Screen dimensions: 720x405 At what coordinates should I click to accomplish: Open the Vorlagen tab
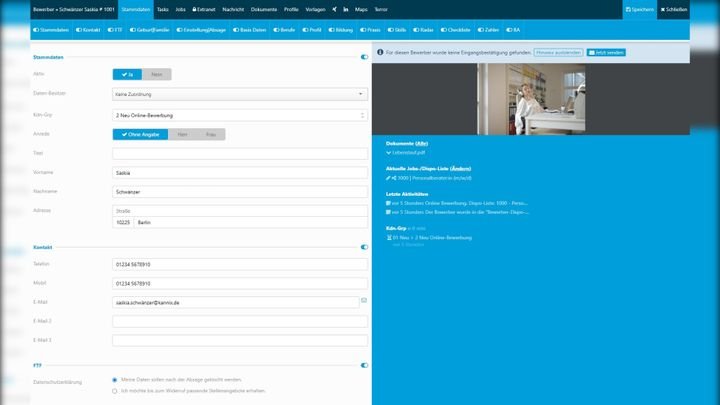click(315, 9)
